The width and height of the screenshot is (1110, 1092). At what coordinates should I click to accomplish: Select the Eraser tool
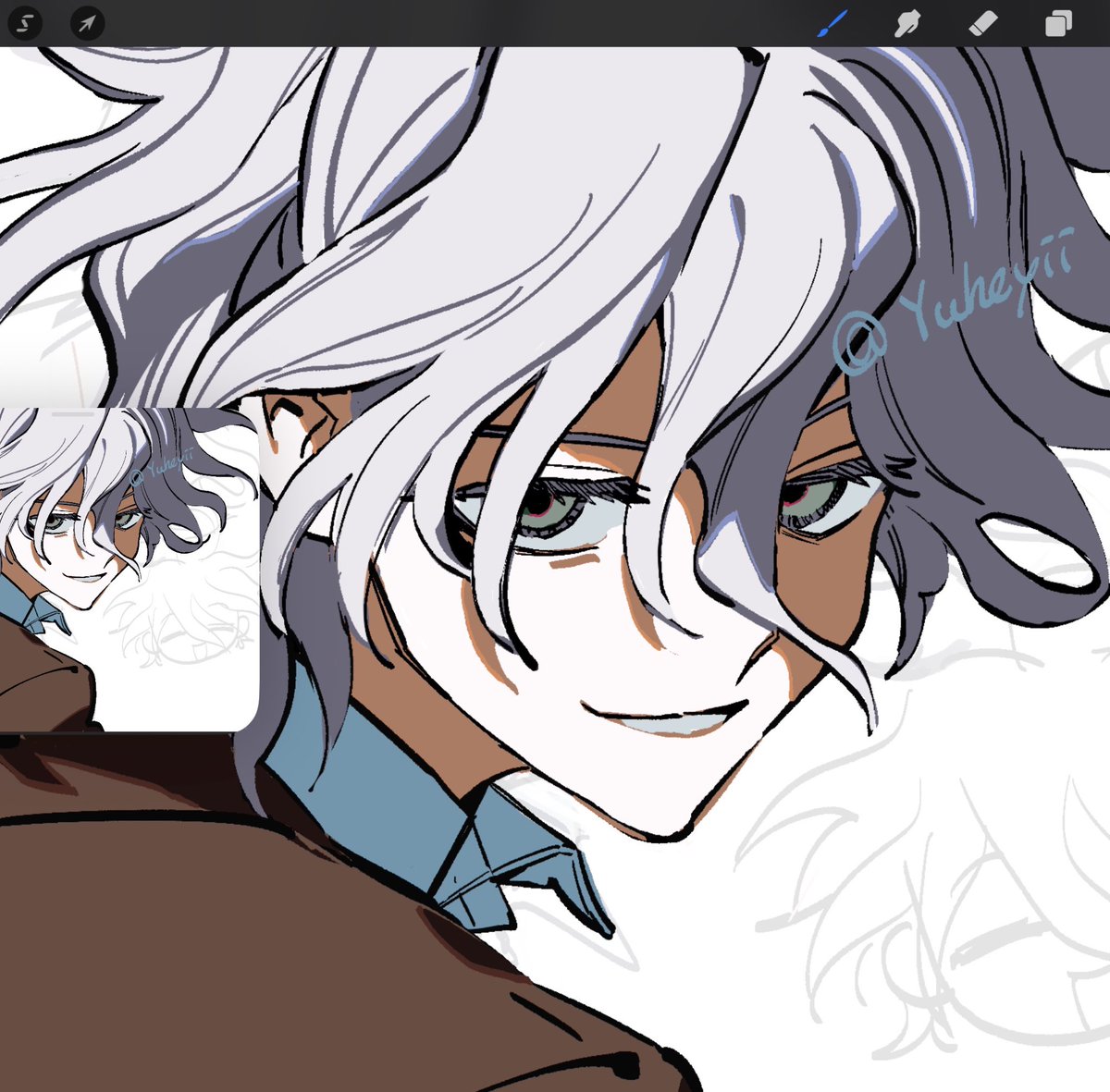click(x=982, y=23)
